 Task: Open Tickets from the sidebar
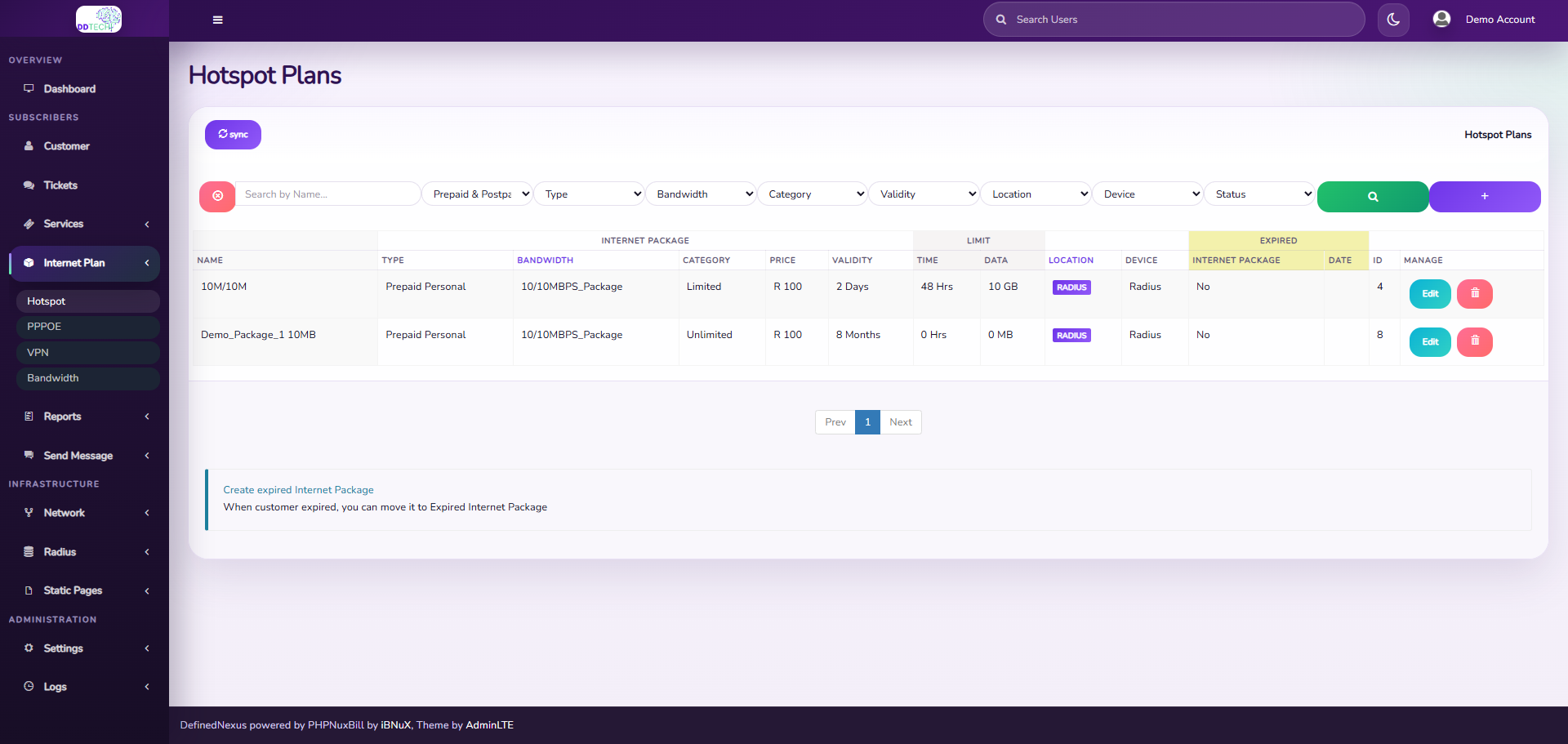click(x=58, y=185)
